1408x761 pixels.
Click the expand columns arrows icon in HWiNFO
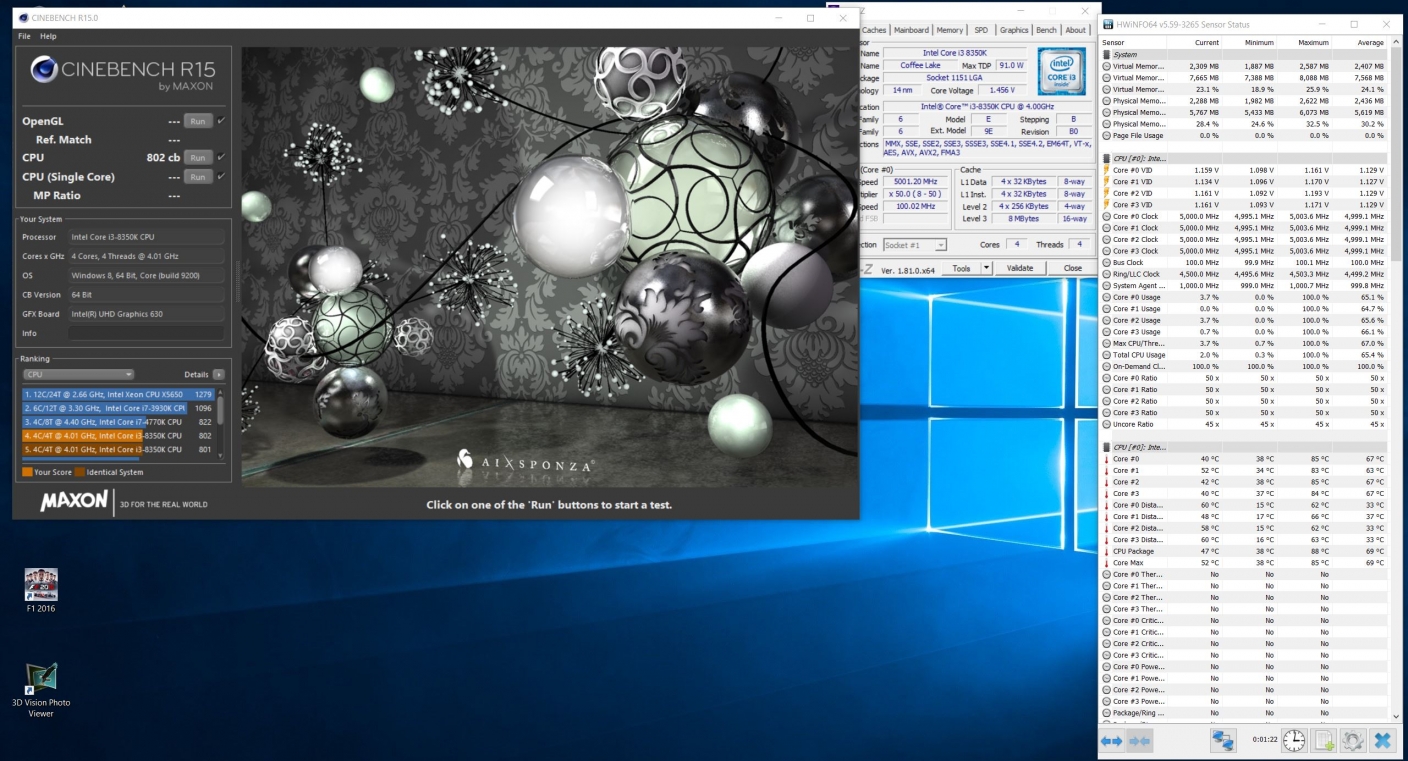point(1111,741)
